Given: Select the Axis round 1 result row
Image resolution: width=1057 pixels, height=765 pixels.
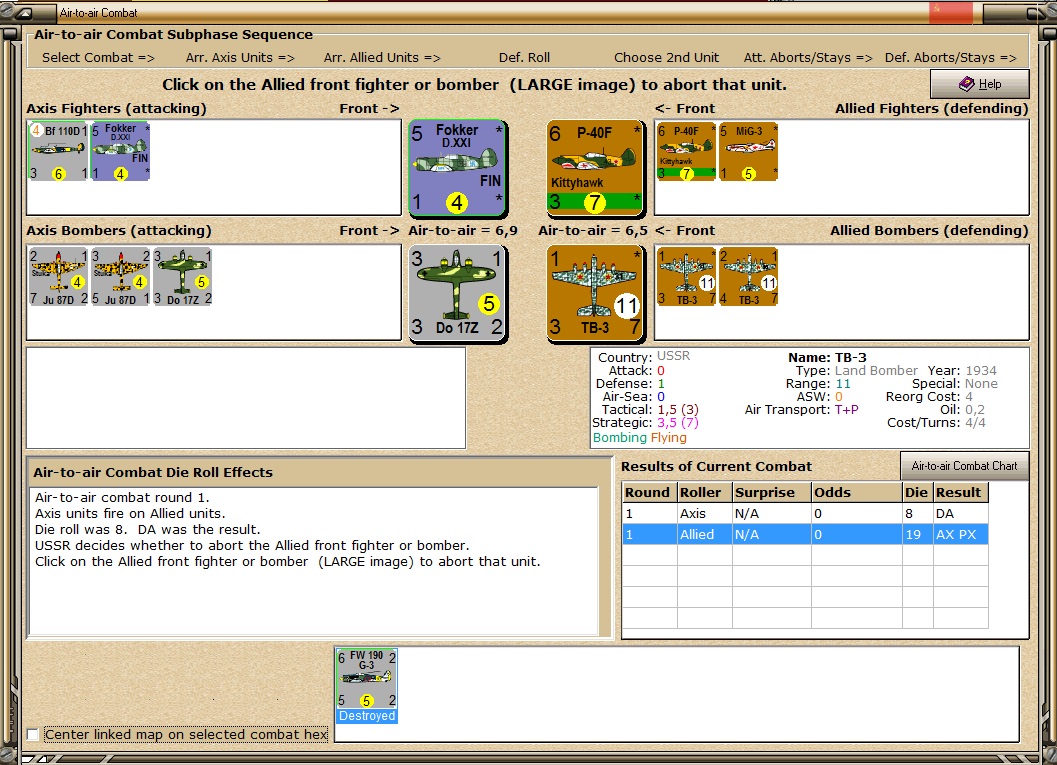Looking at the screenshot, I should [806, 514].
